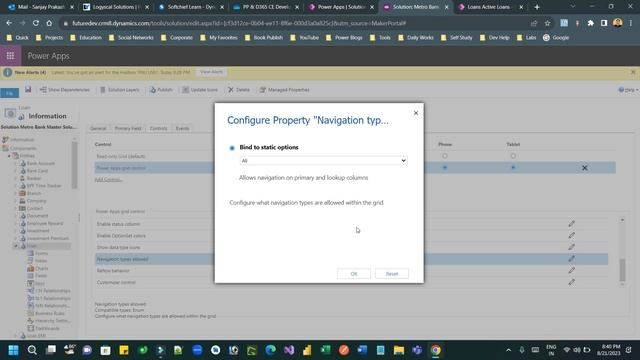The image size is (640, 360).
Task: Edit the Enable OptionSet colors property
Action: [x=571, y=236]
